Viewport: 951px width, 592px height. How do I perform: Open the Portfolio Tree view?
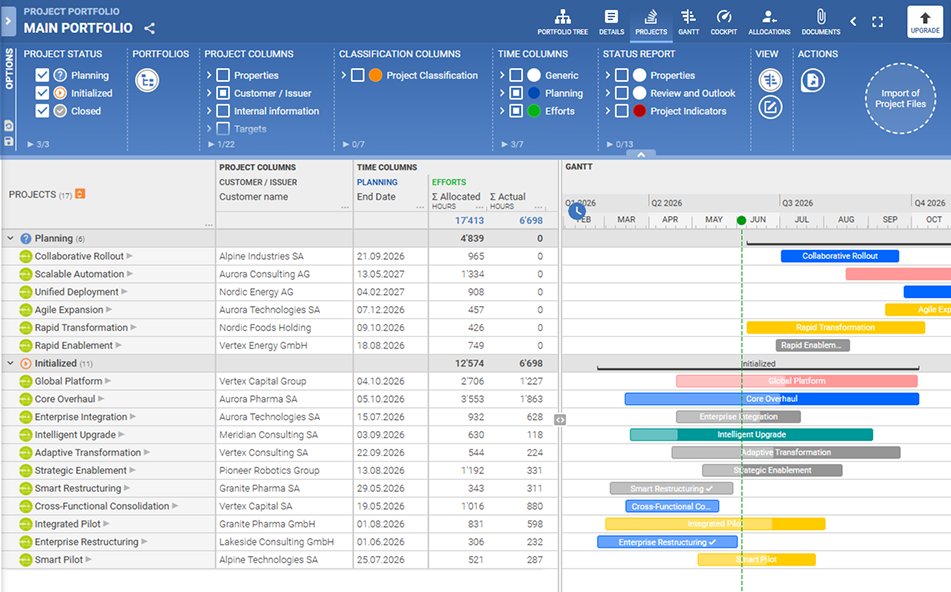[562, 22]
